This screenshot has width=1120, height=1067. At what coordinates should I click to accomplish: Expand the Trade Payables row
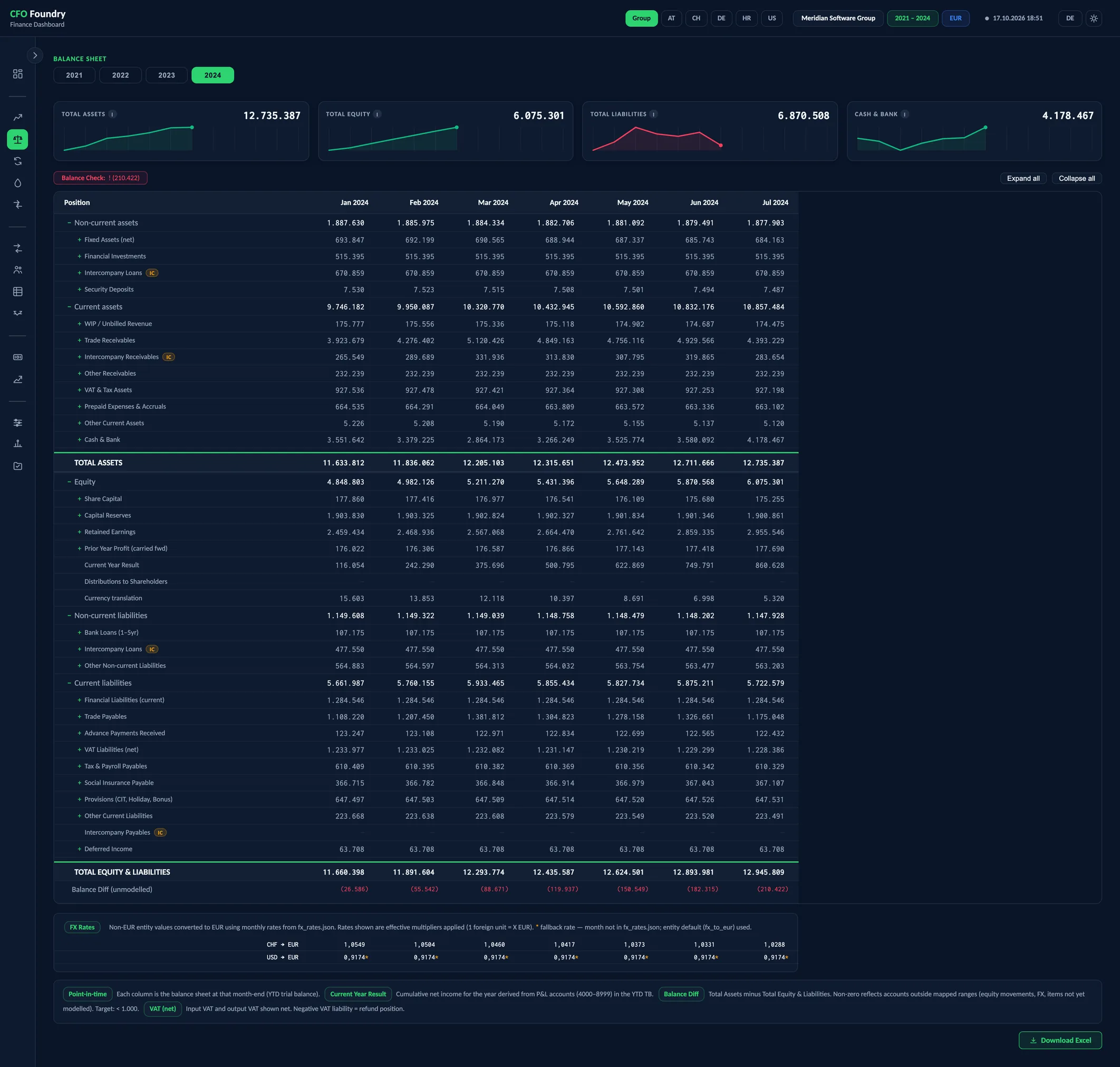(x=80, y=717)
